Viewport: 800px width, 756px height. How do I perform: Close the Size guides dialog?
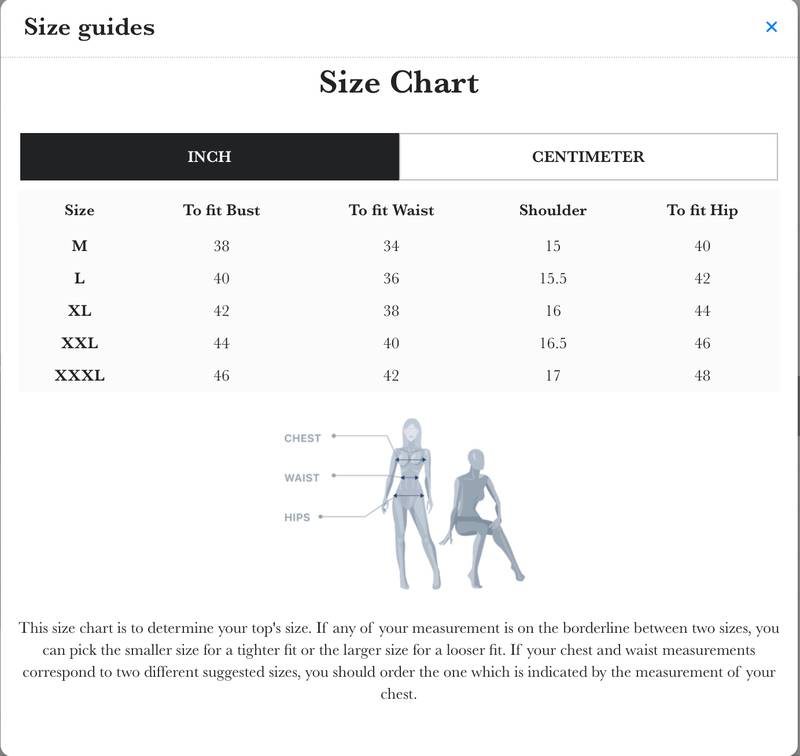click(771, 27)
